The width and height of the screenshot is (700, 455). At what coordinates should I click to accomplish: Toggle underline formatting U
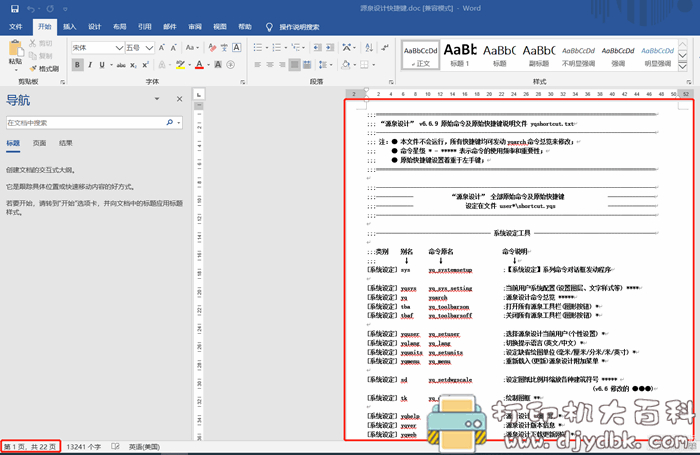point(102,65)
